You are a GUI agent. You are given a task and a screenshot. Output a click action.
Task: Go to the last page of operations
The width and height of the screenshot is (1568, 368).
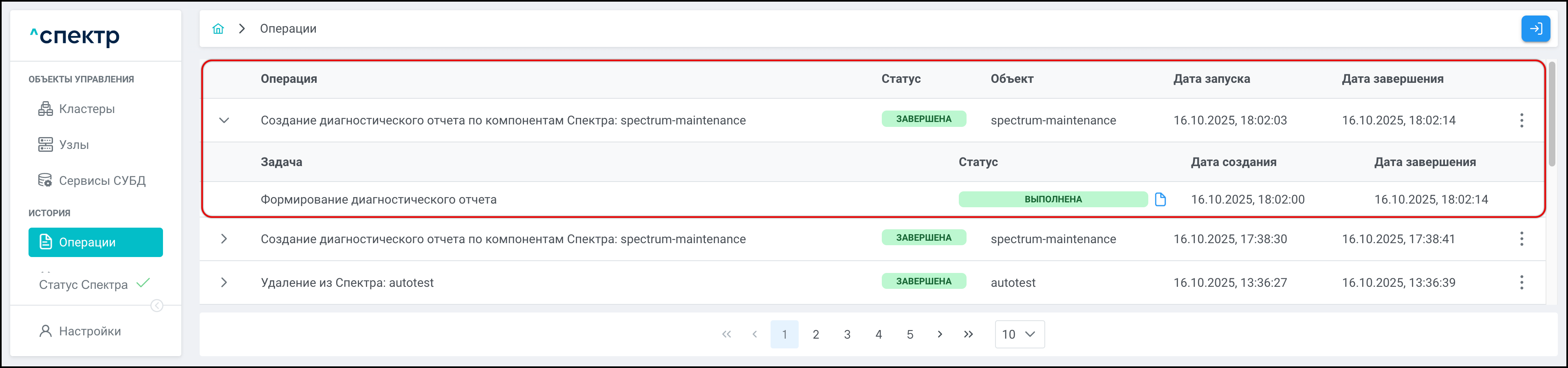[x=969, y=335]
